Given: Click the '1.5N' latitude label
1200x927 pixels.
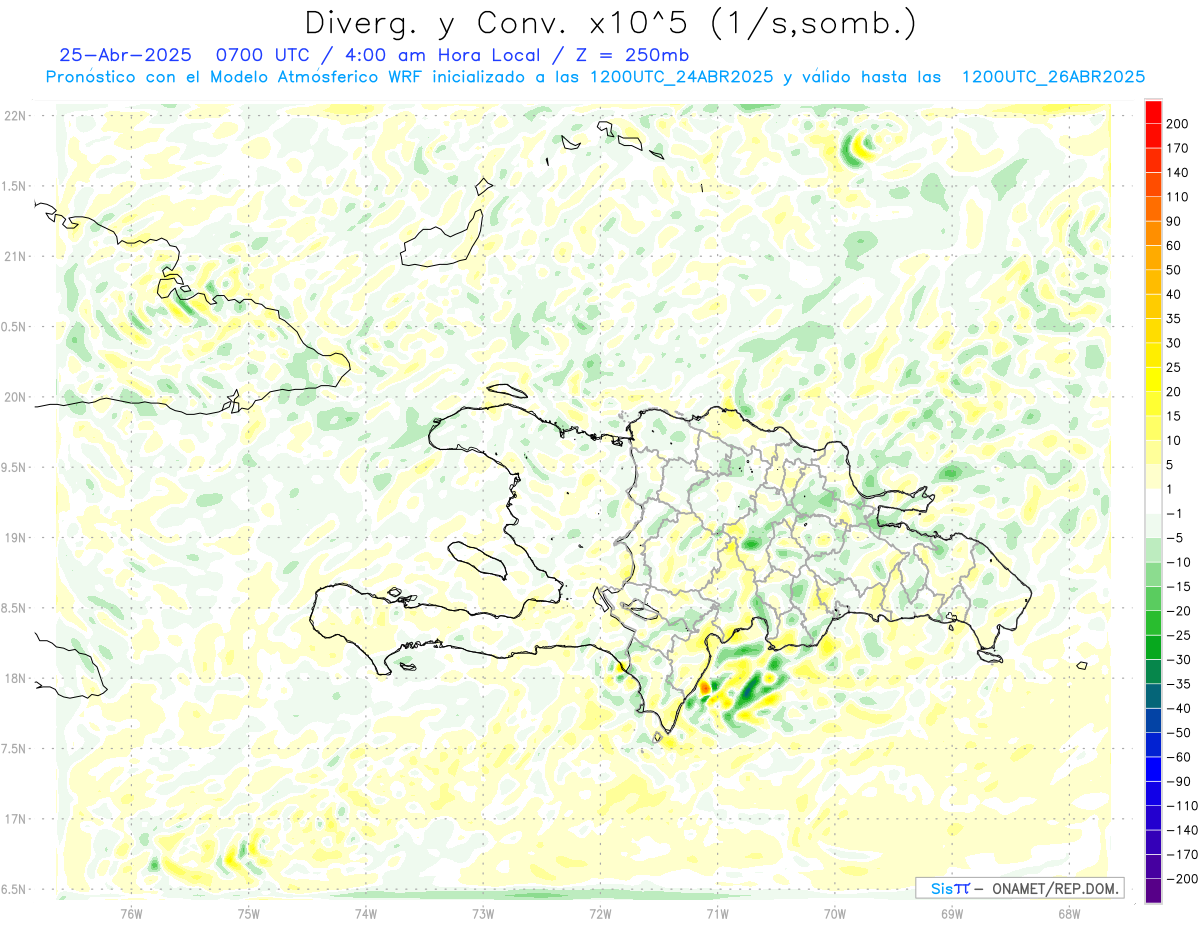Looking at the screenshot, I should (14, 186).
